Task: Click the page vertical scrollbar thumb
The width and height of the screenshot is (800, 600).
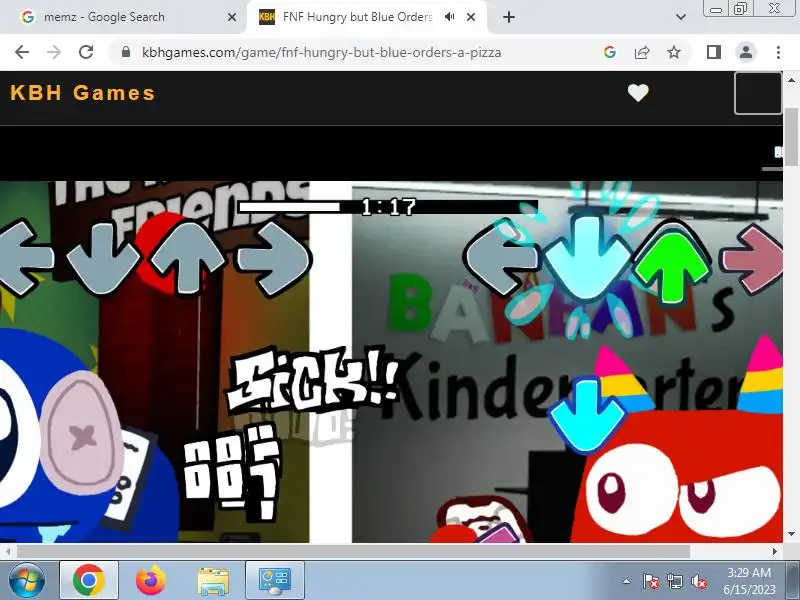Action: pos(791,137)
